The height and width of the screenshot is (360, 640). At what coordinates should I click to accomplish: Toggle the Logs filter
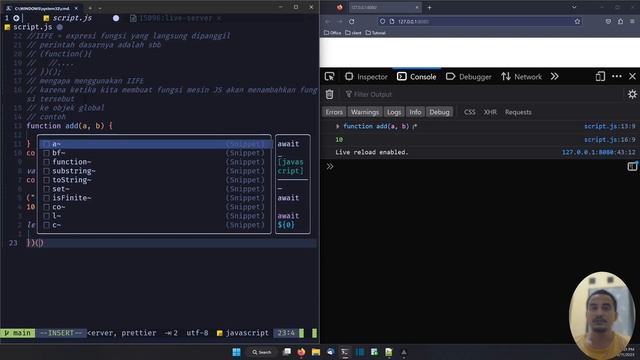[x=394, y=112]
